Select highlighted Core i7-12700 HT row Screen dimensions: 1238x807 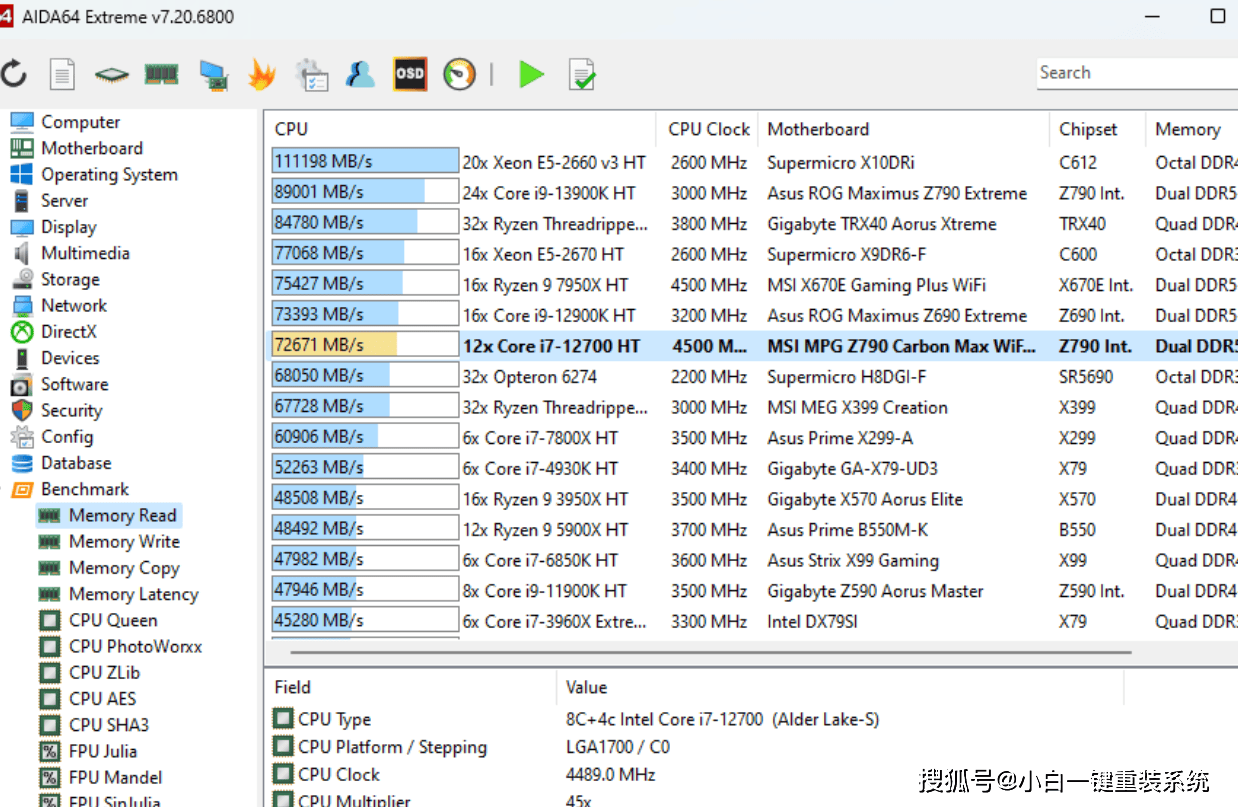click(752, 346)
